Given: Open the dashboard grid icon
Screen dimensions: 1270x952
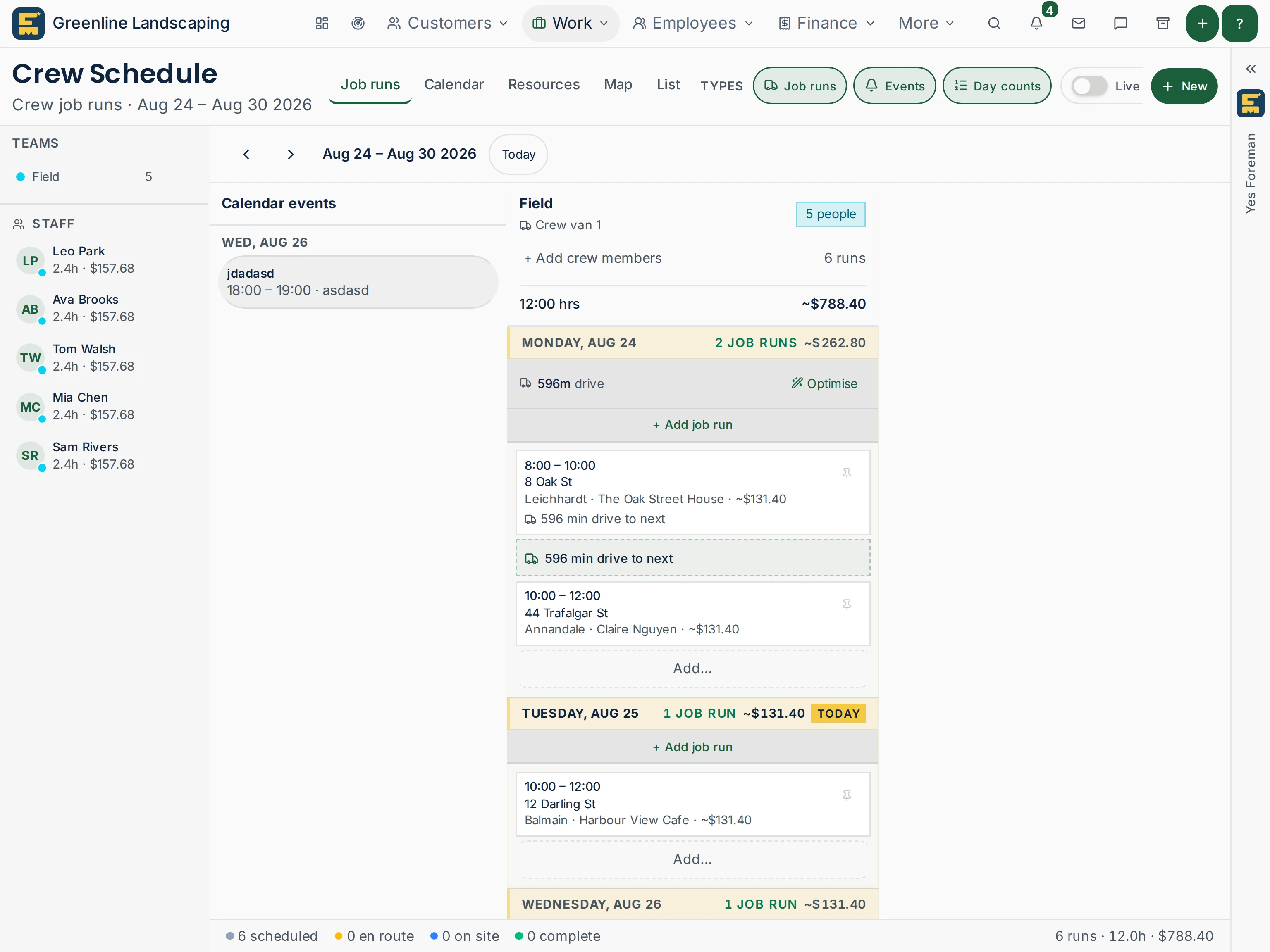Looking at the screenshot, I should click(x=322, y=23).
